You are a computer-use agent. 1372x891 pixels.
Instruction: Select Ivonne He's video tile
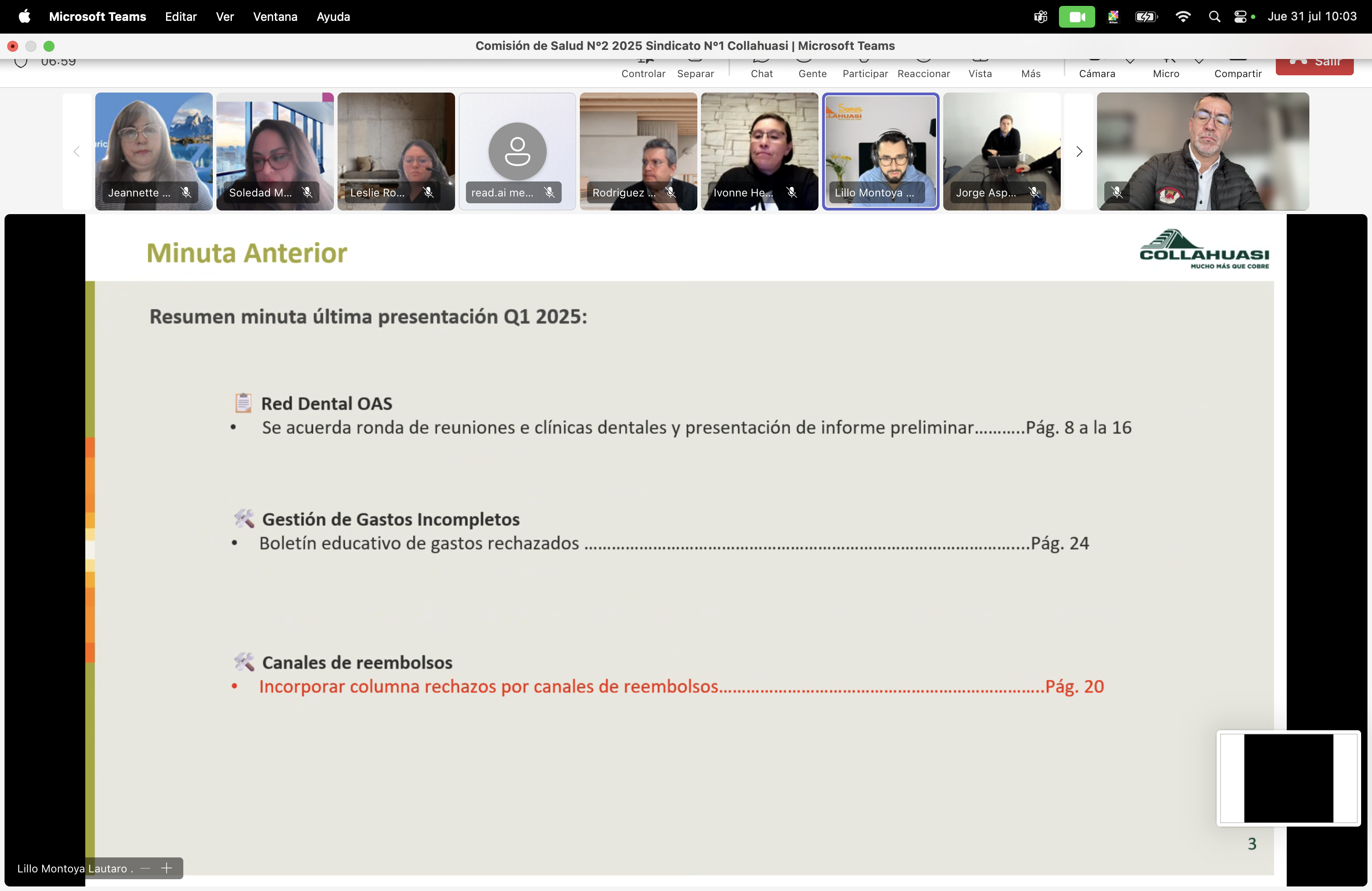pyautogui.click(x=759, y=152)
